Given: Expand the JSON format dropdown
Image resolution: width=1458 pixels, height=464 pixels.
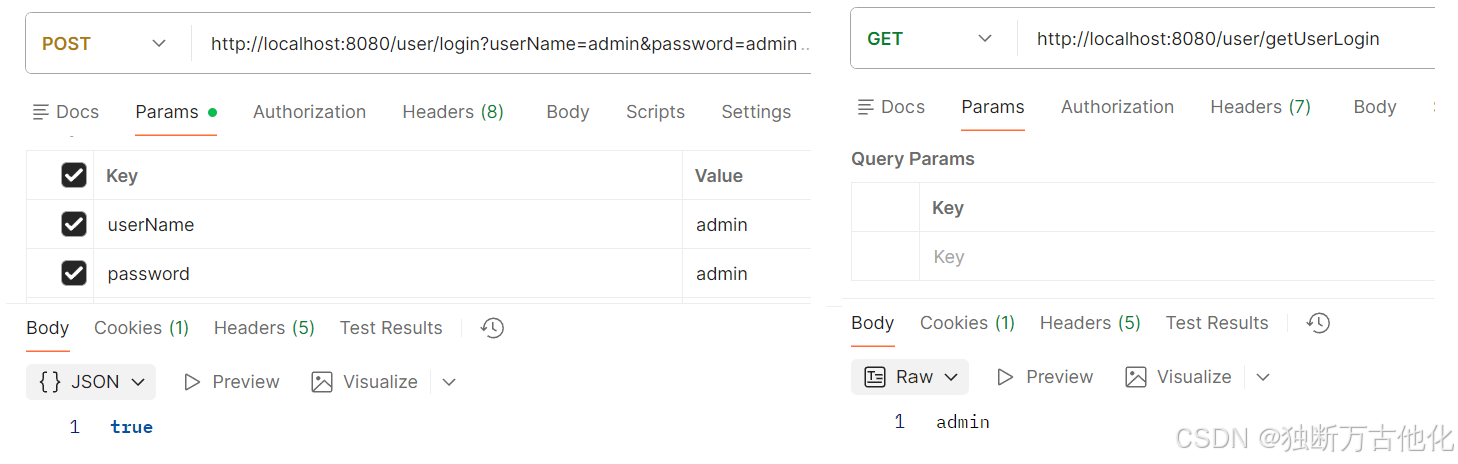Looking at the screenshot, I should click(x=91, y=382).
